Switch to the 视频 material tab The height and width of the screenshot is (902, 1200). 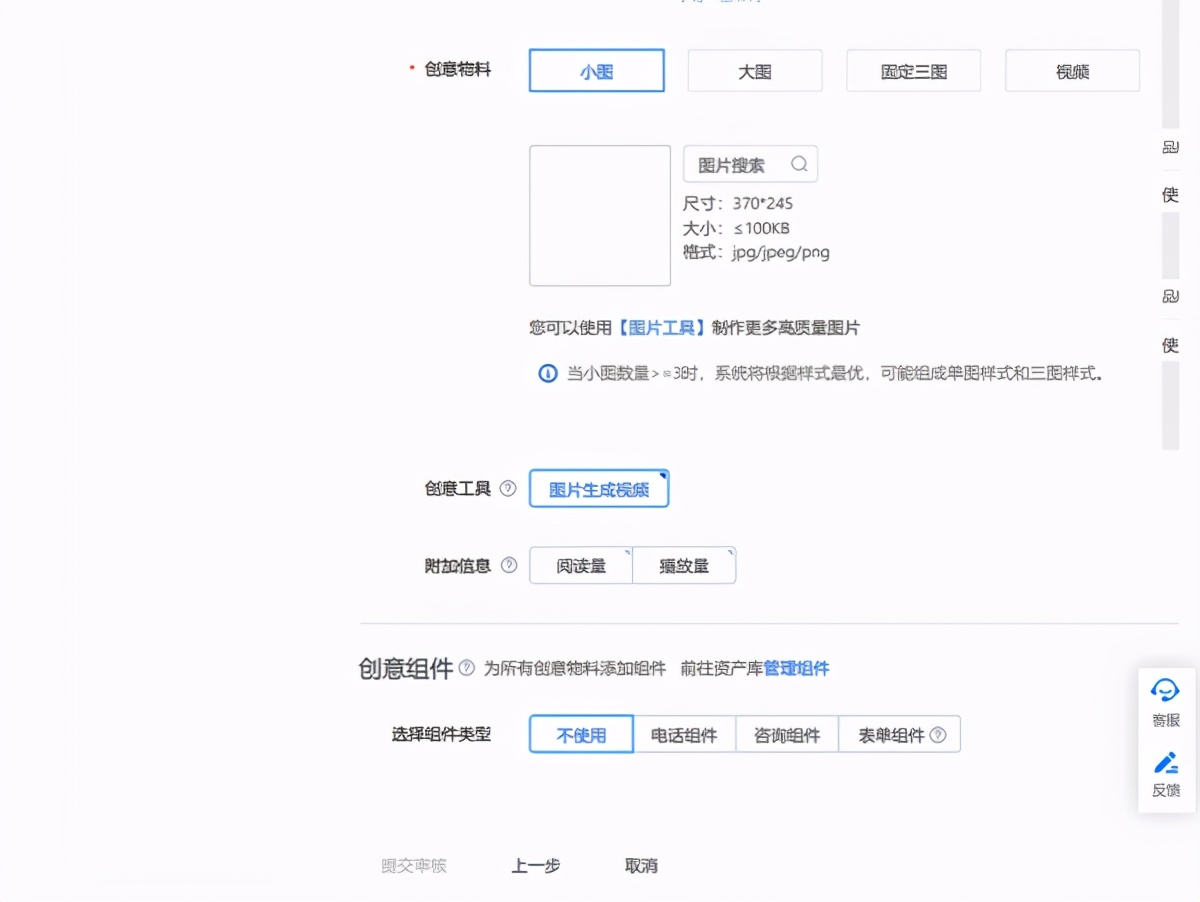[x=1072, y=70]
